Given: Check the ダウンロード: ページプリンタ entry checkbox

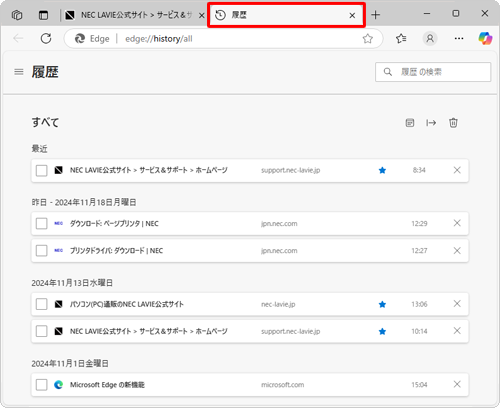Looking at the screenshot, I should tap(42, 224).
